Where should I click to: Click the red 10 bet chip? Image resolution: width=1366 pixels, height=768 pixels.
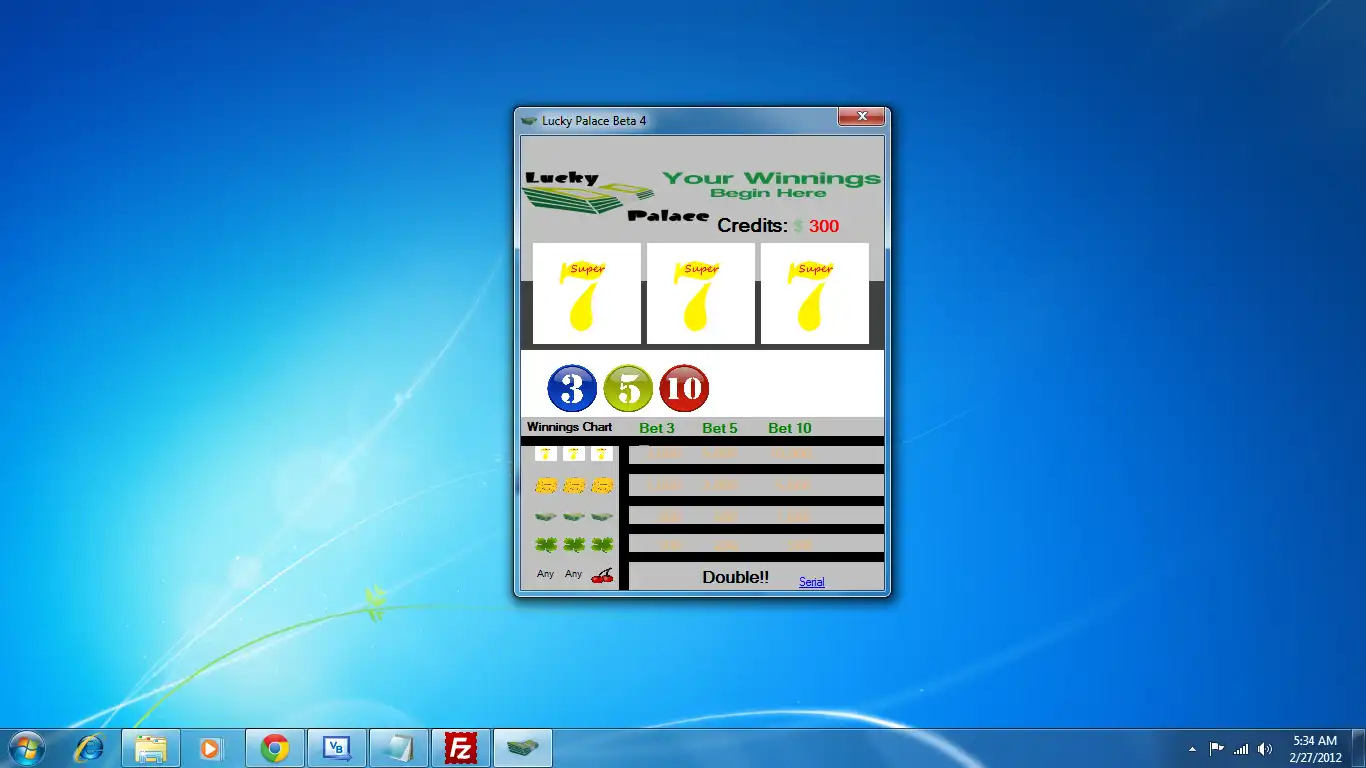685,388
